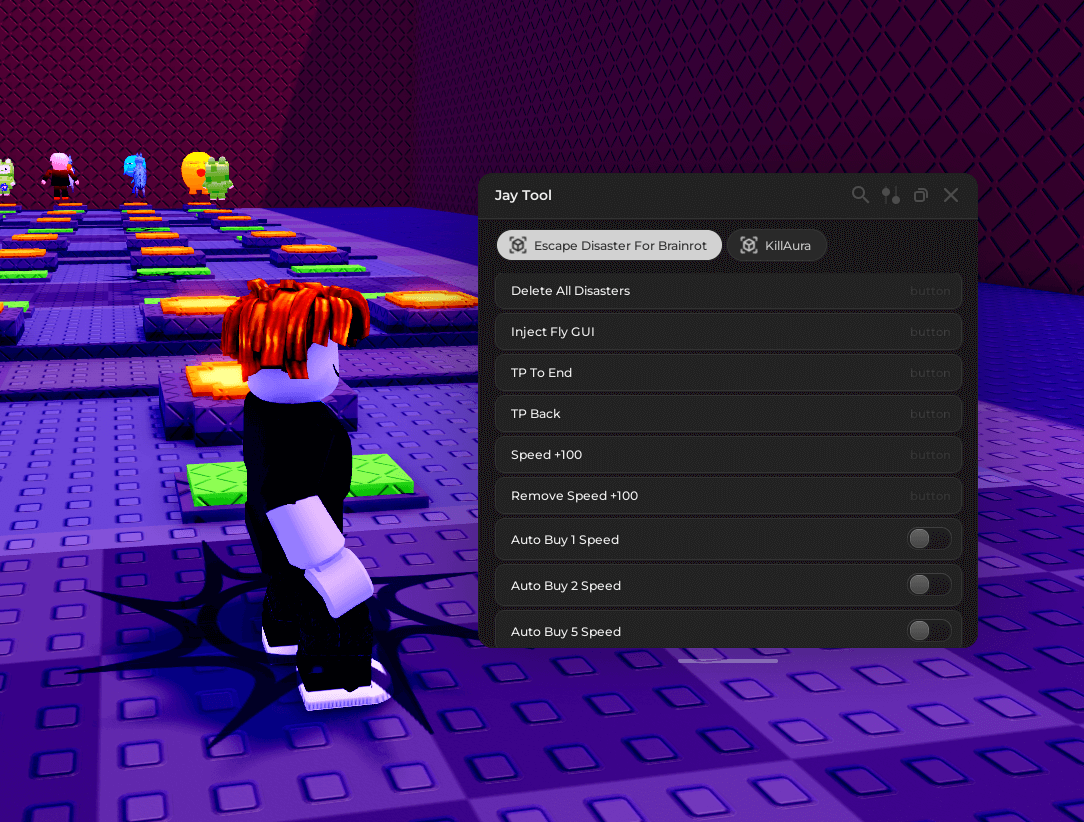1084x822 pixels.
Task: Turn on Auto Buy 2 Speed toggle
Action: tap(929, 585)
